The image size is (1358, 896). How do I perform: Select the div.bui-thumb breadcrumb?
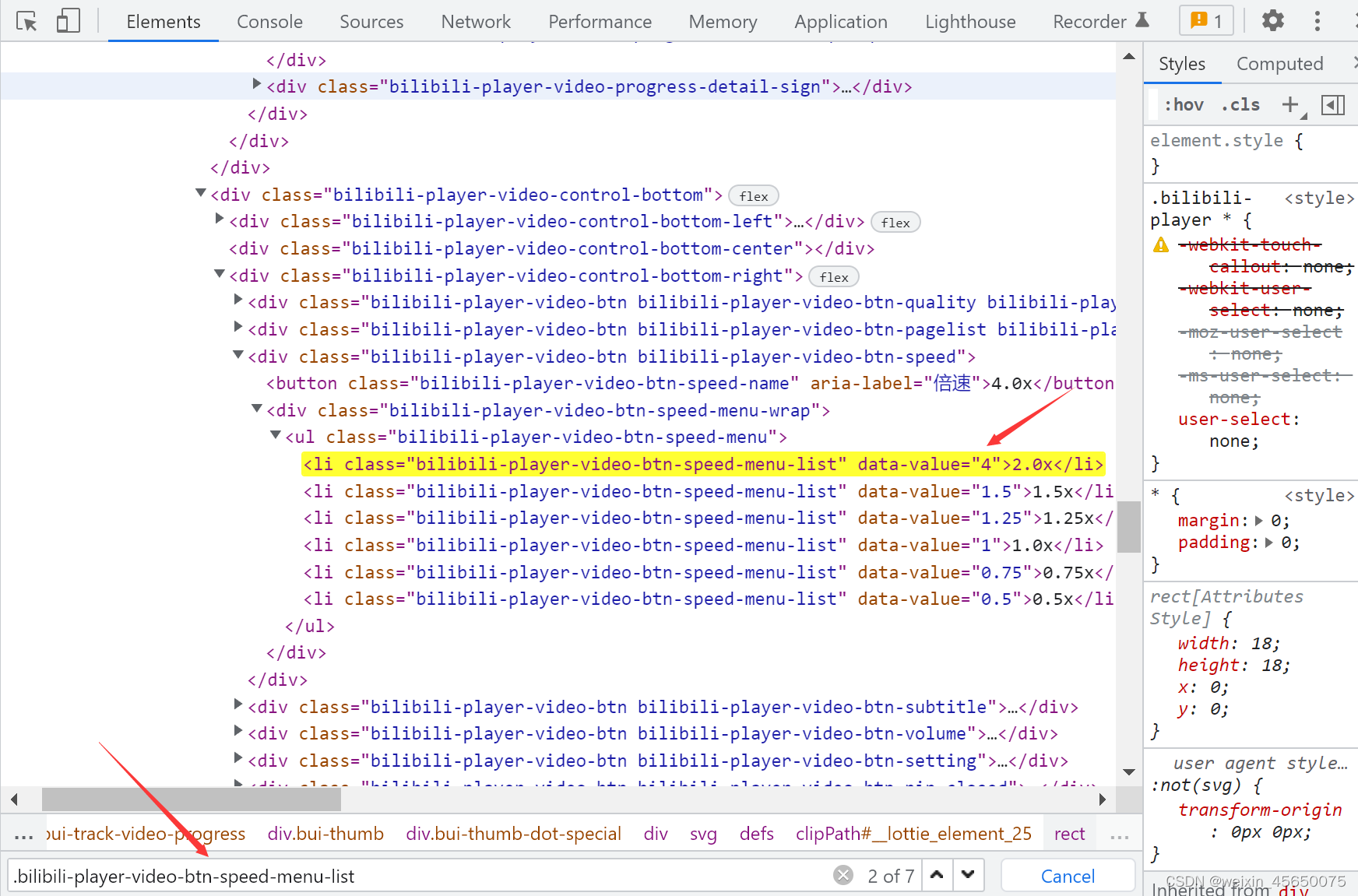(x=325, y=834)
